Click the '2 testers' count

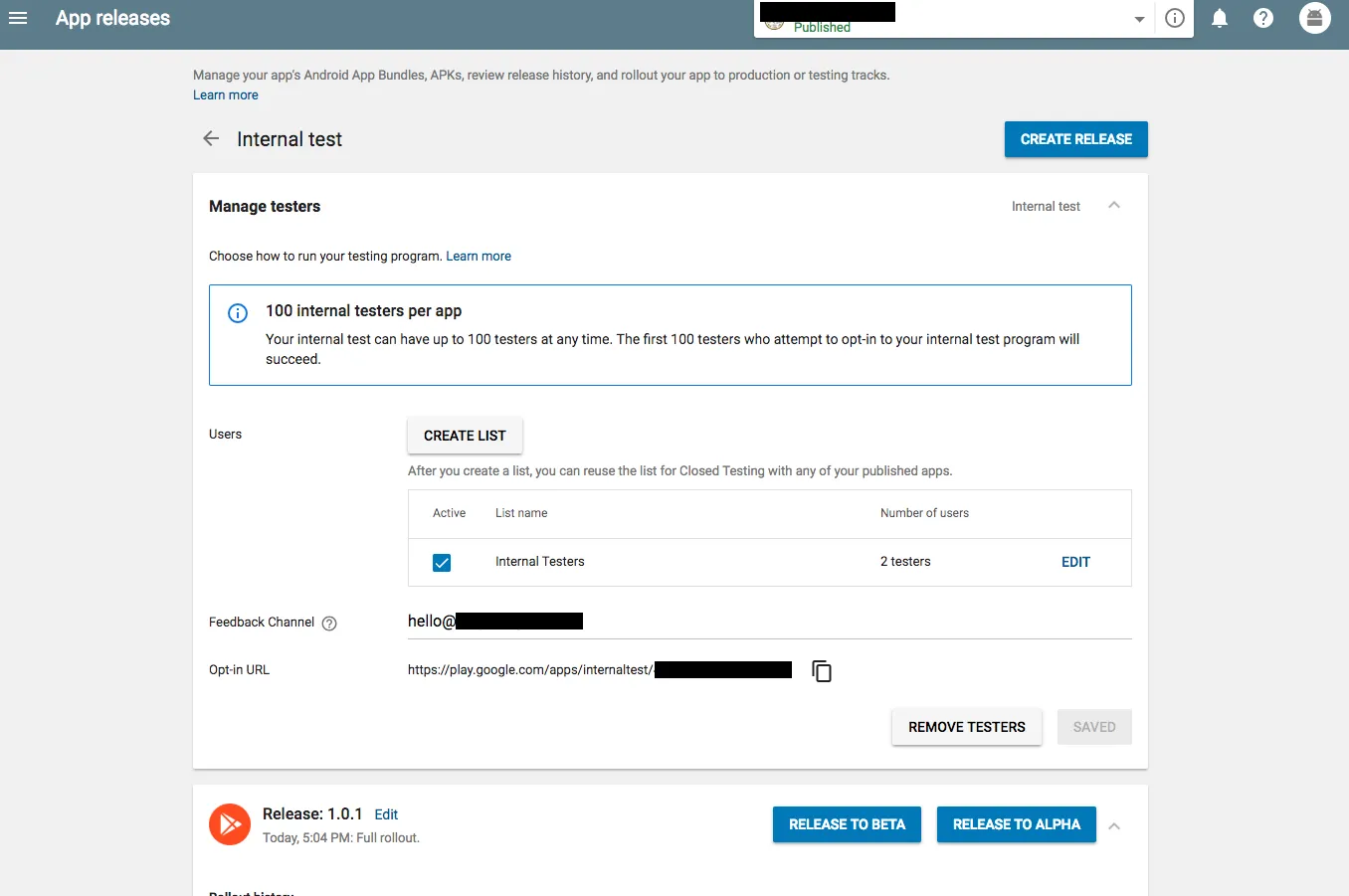click(905, 562)
